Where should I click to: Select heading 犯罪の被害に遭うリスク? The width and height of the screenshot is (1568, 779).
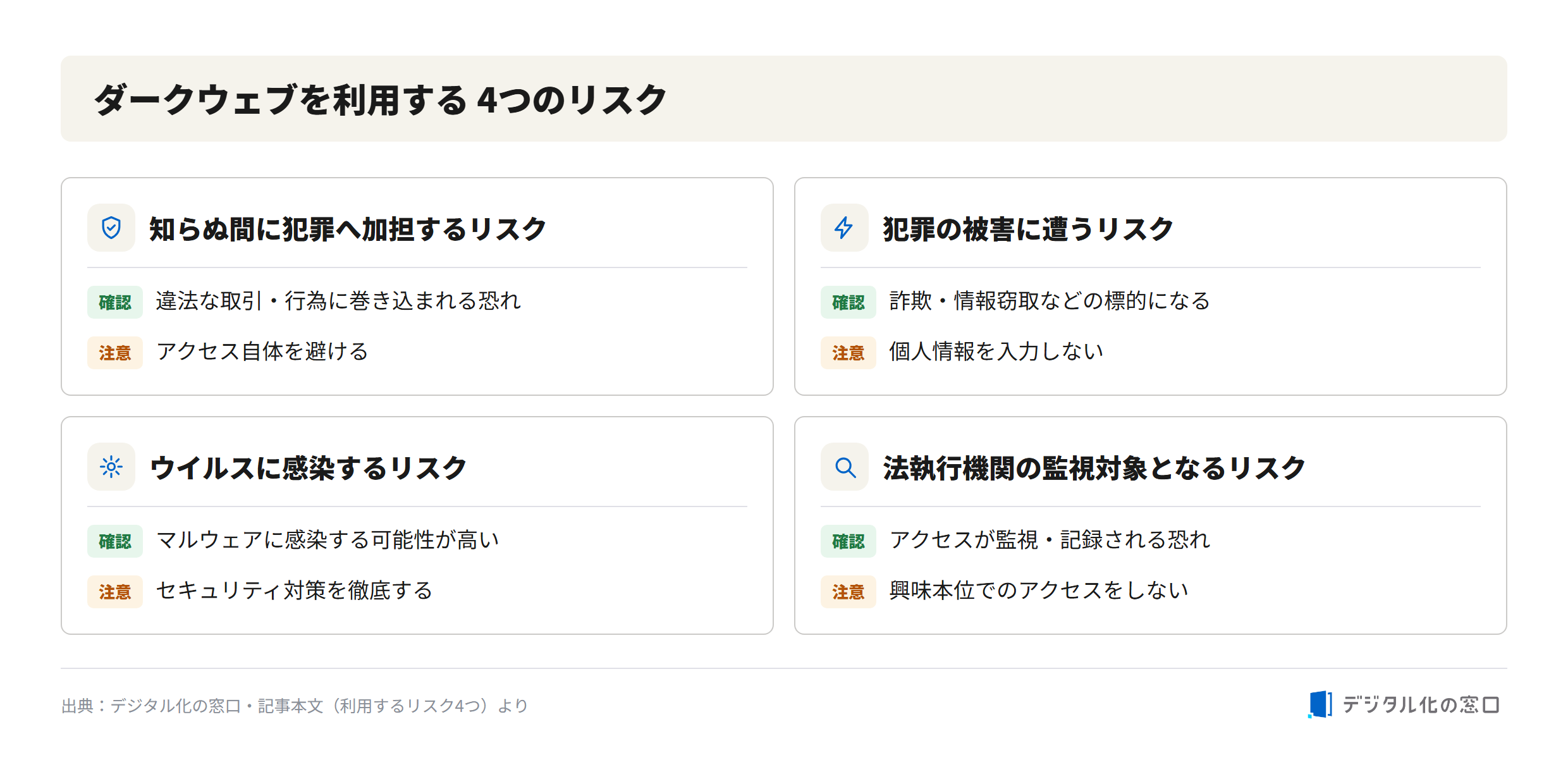(1028, 229)
